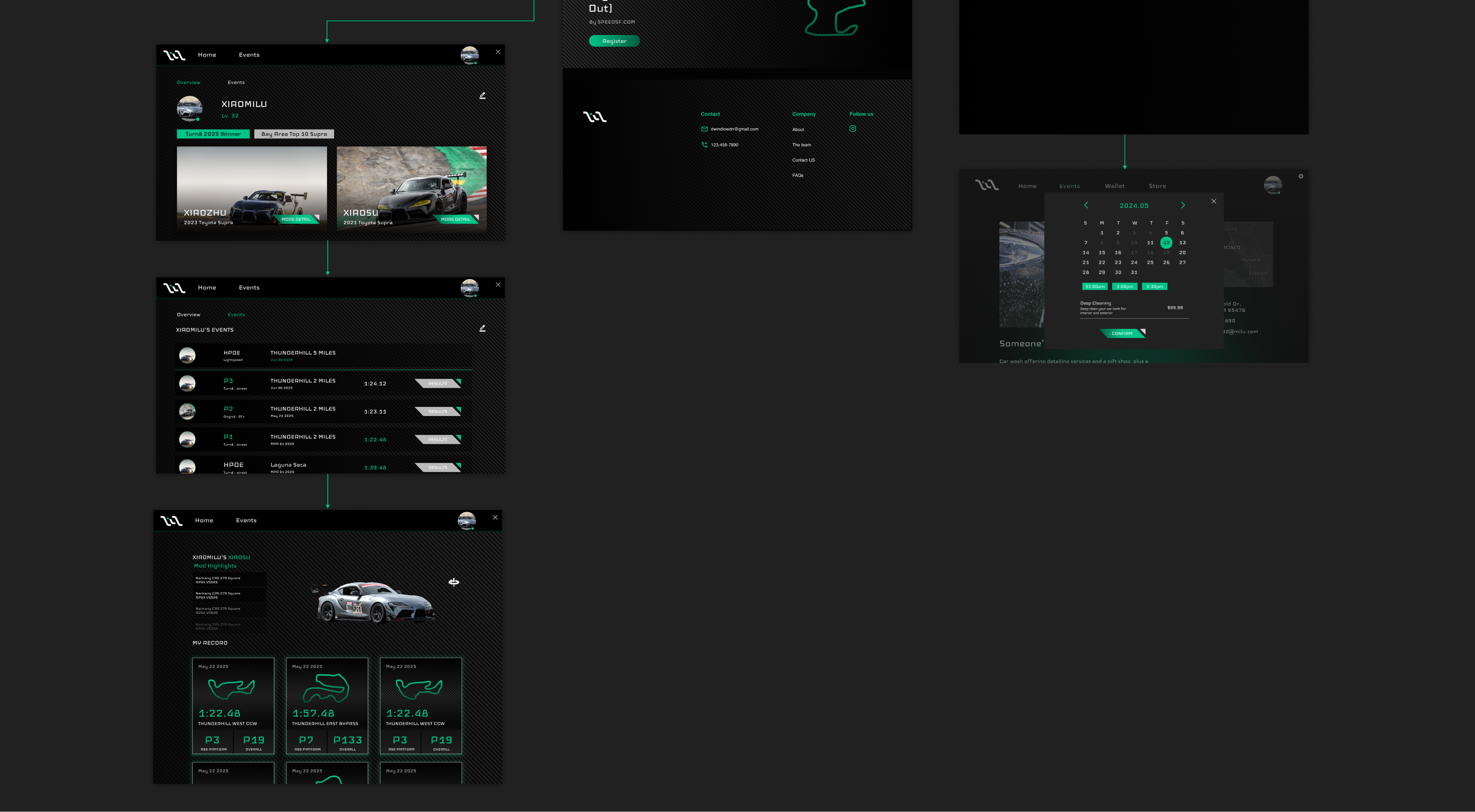Screen dimensions: 1475x812
Task: Click the envelope icon next to the footer email
Action: [704, 129]
